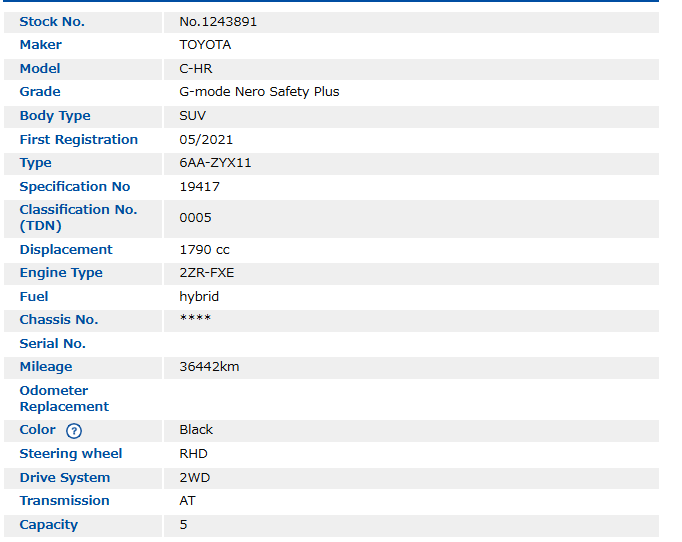Click the Classification No. (TDN) label
This screenshot has width=682, height=542.
(x=78, y=217)
